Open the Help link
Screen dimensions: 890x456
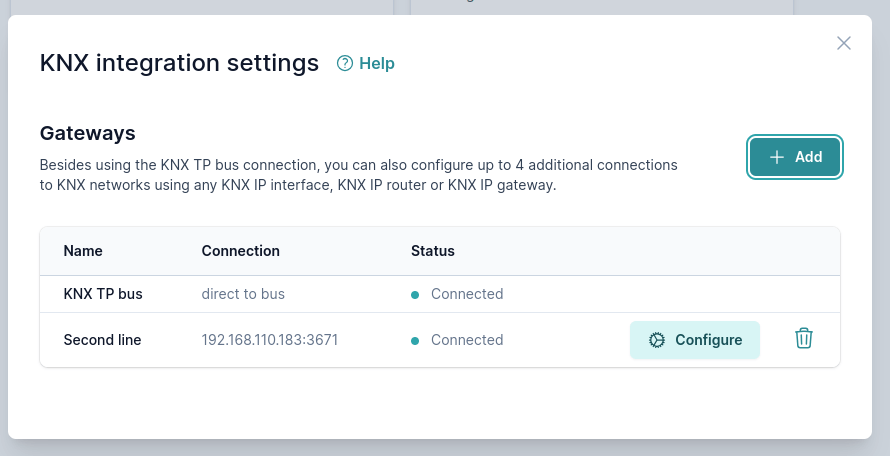pos(377,64)
